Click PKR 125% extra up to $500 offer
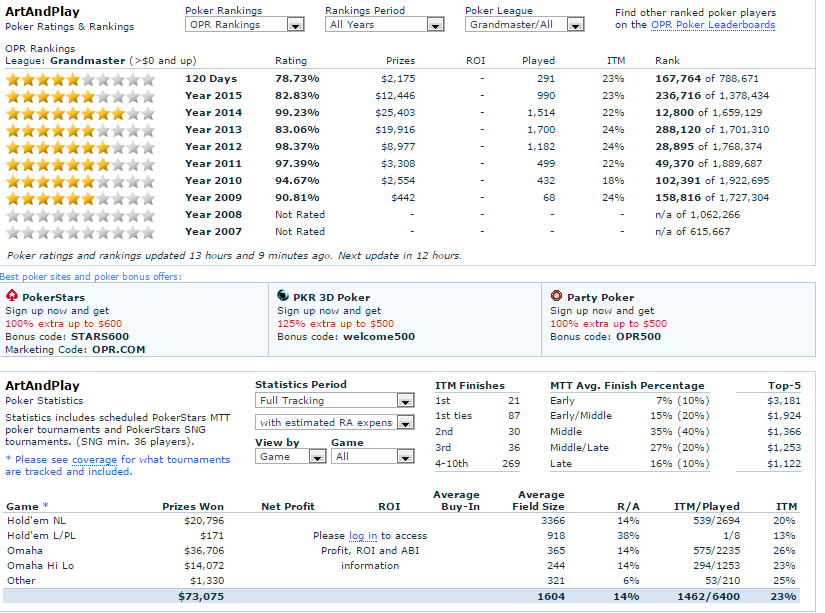This screenshot has height=613, width=825. point(336,324)
